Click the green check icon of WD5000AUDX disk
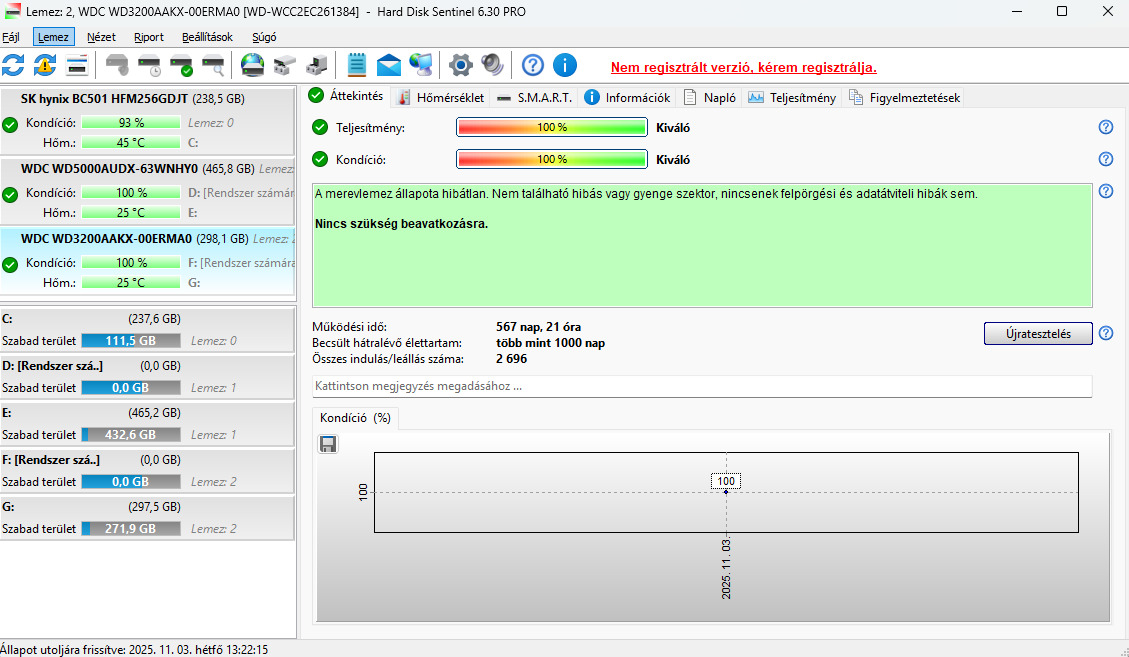This screenshot has height=657, width=1129. 10,195
